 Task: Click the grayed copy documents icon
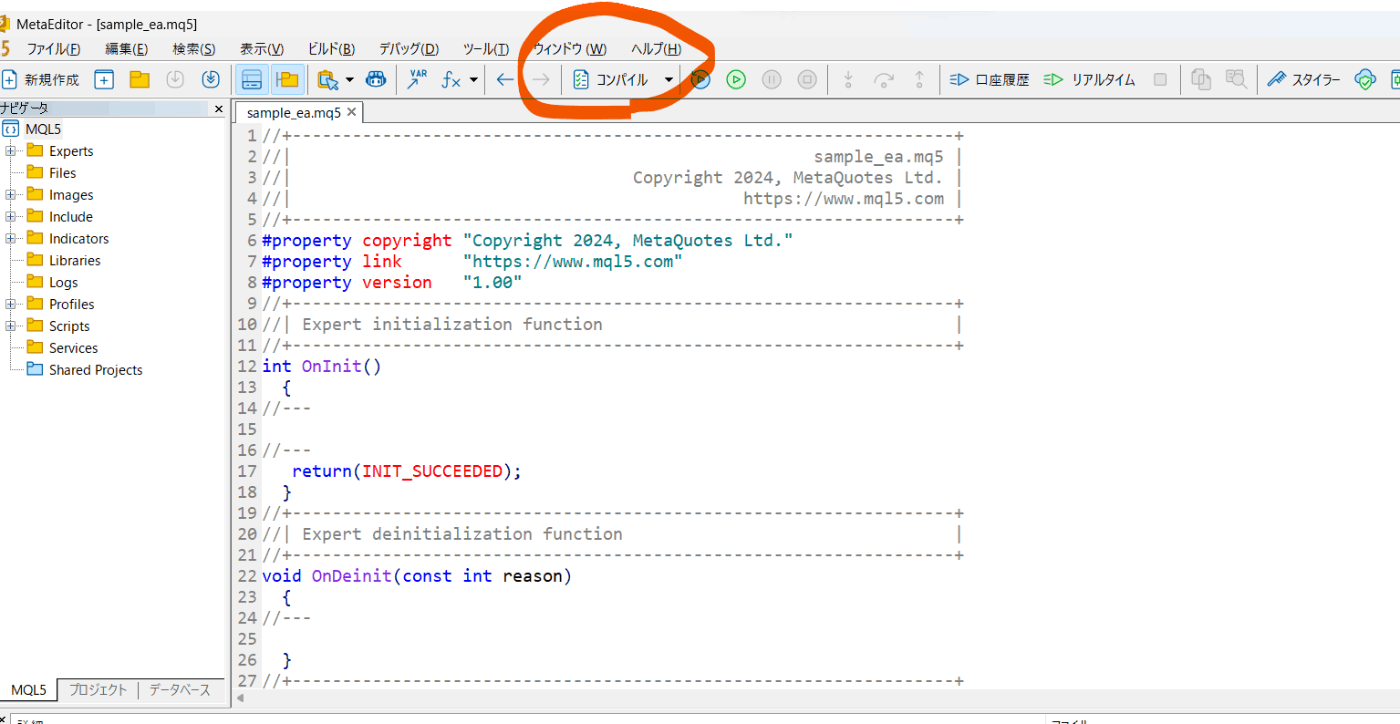(x=1201, y=80)
